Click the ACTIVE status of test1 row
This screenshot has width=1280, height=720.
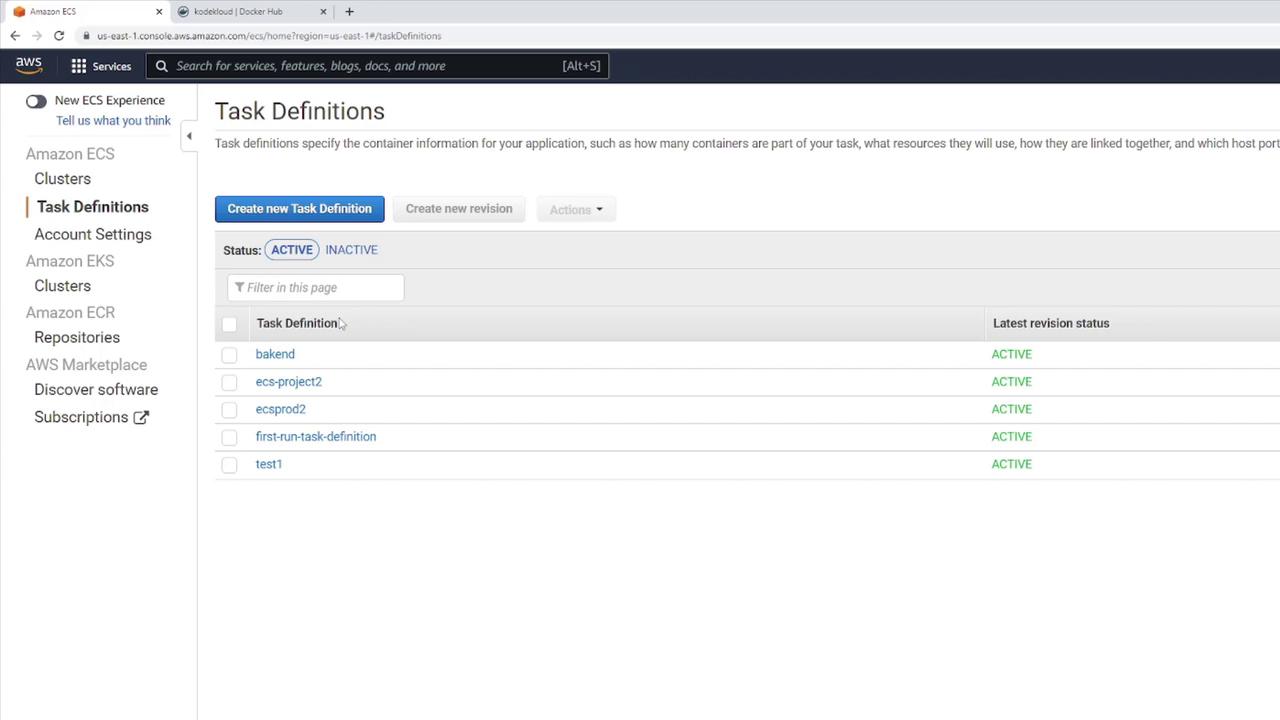tap(1012, 464)
